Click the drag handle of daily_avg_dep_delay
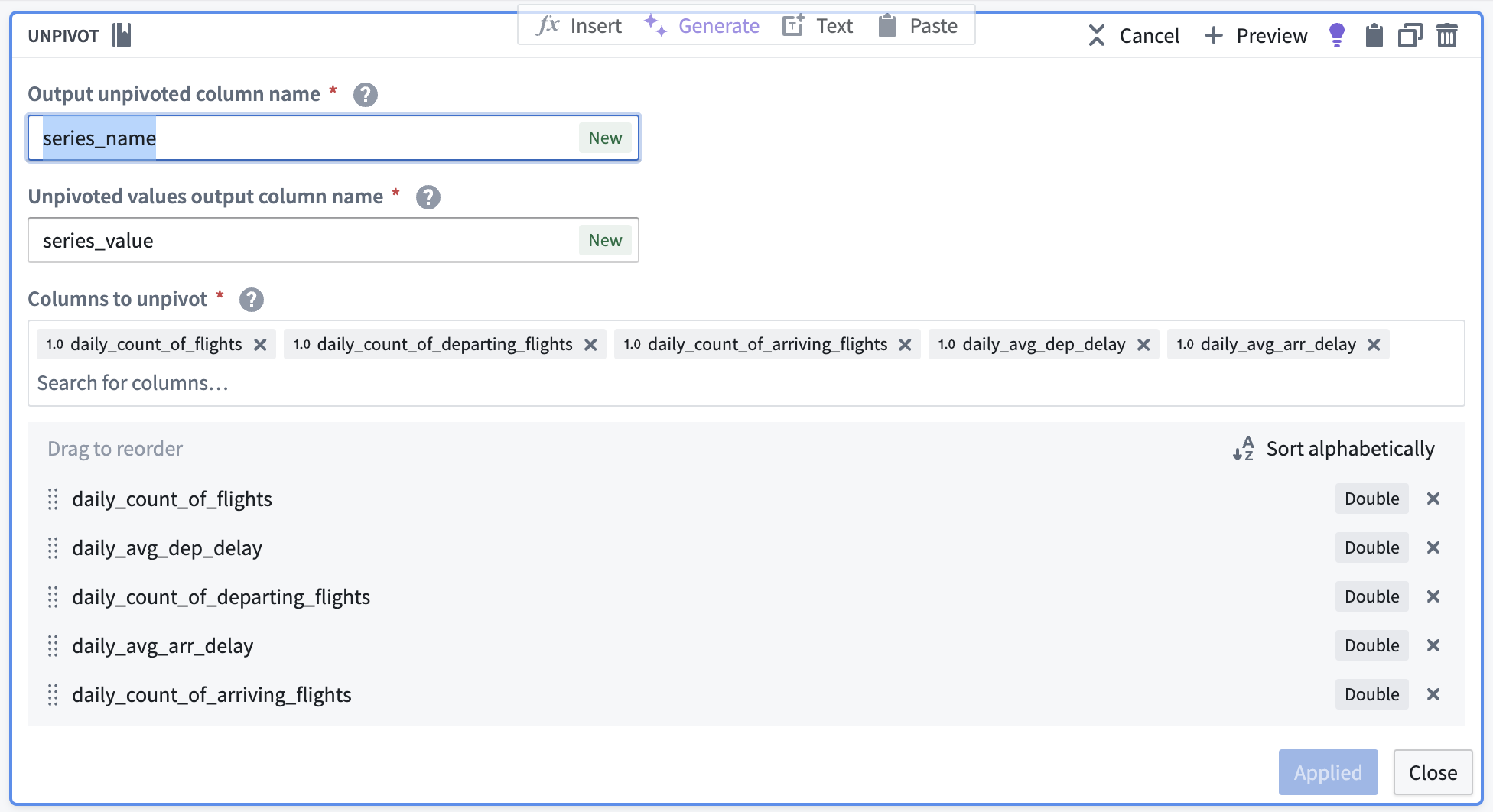Image resolution: width=1493 pixels, height=812 pixels. click(x=53, y=548)
